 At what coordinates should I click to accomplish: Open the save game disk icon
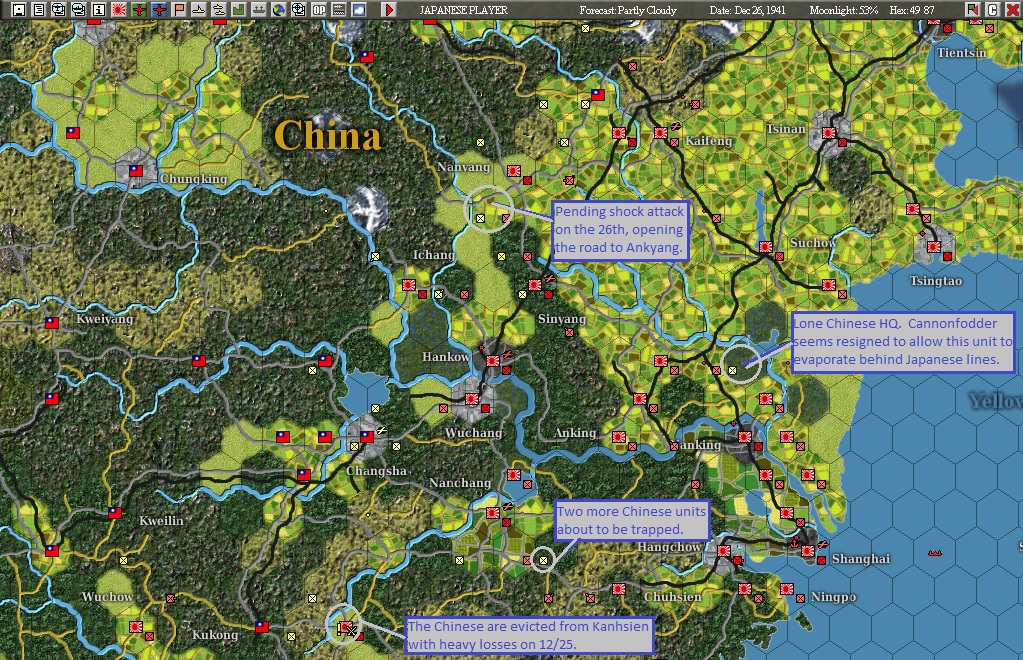point(19,10)
